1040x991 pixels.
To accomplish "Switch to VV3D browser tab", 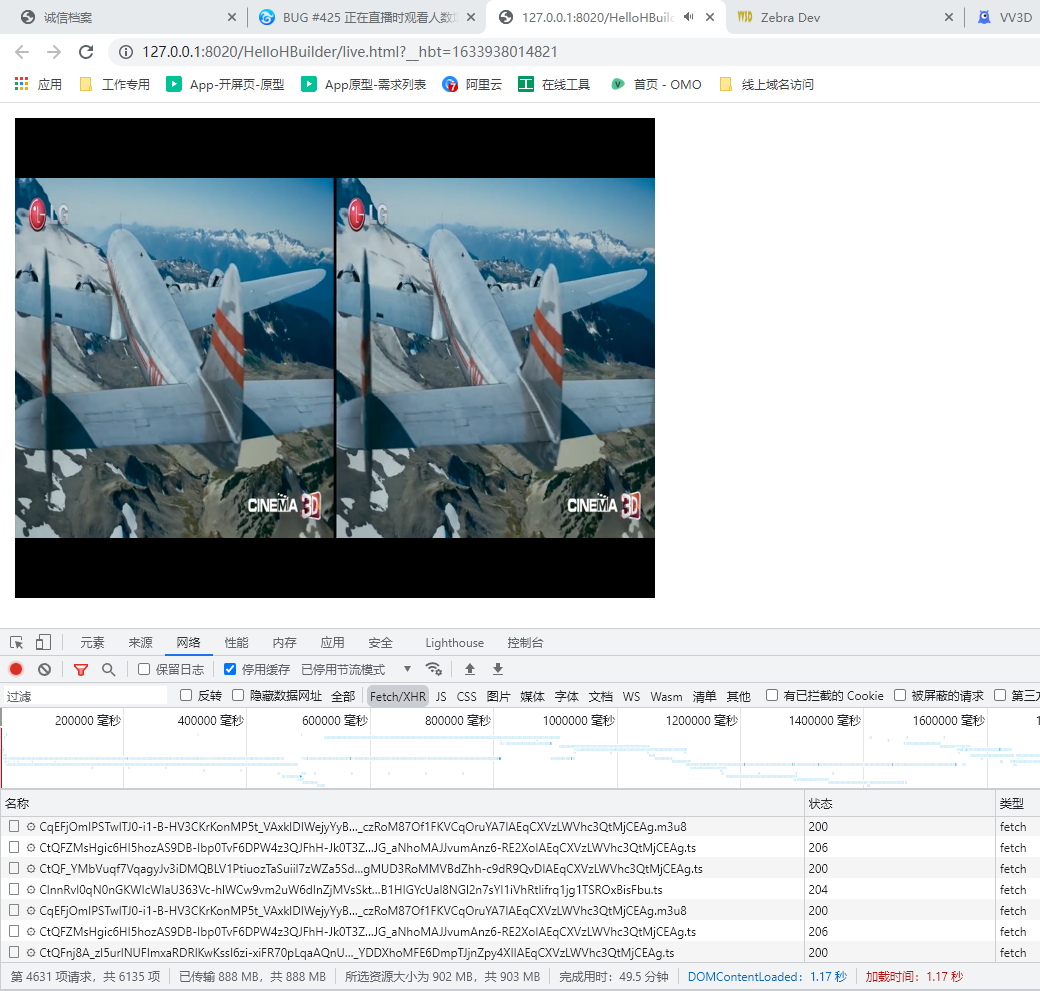I will pyautogui.click(x=1004, y=17).
